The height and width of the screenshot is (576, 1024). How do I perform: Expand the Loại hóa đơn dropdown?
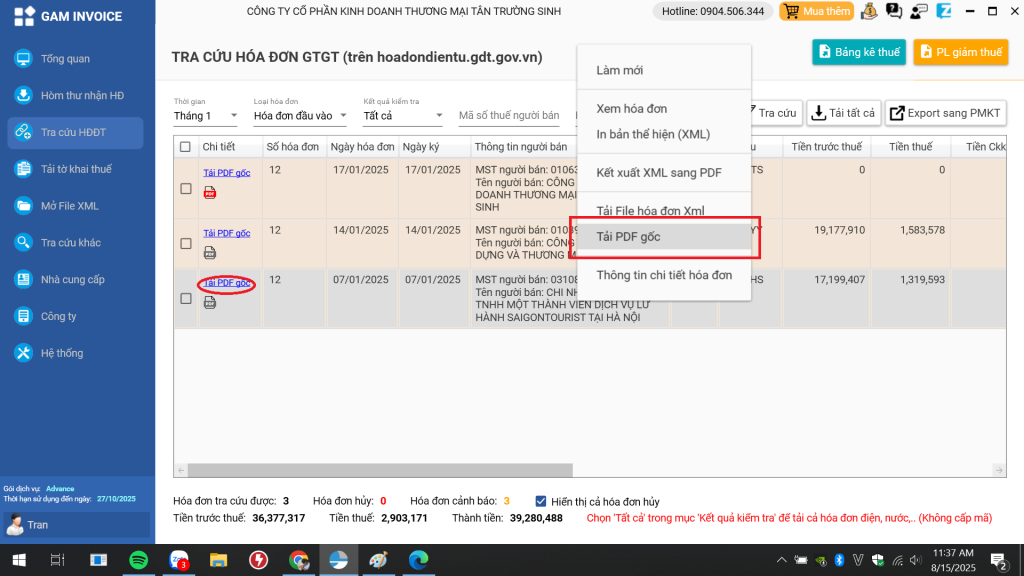pos(299,116)
